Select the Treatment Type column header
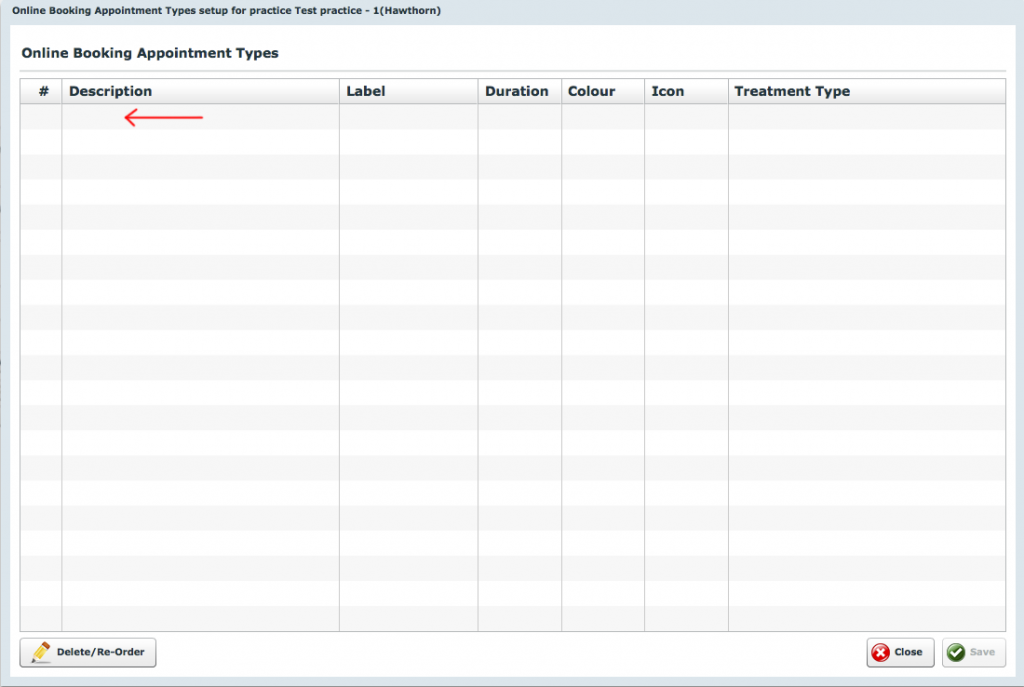1024x687 pixels. click(867, 91)
